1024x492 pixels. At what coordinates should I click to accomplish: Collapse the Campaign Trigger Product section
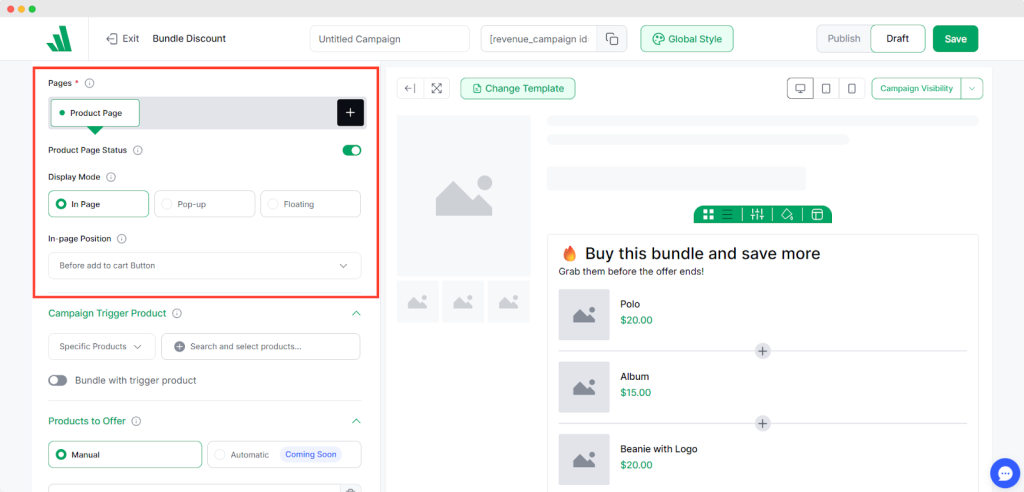click(x=355, y=313)
